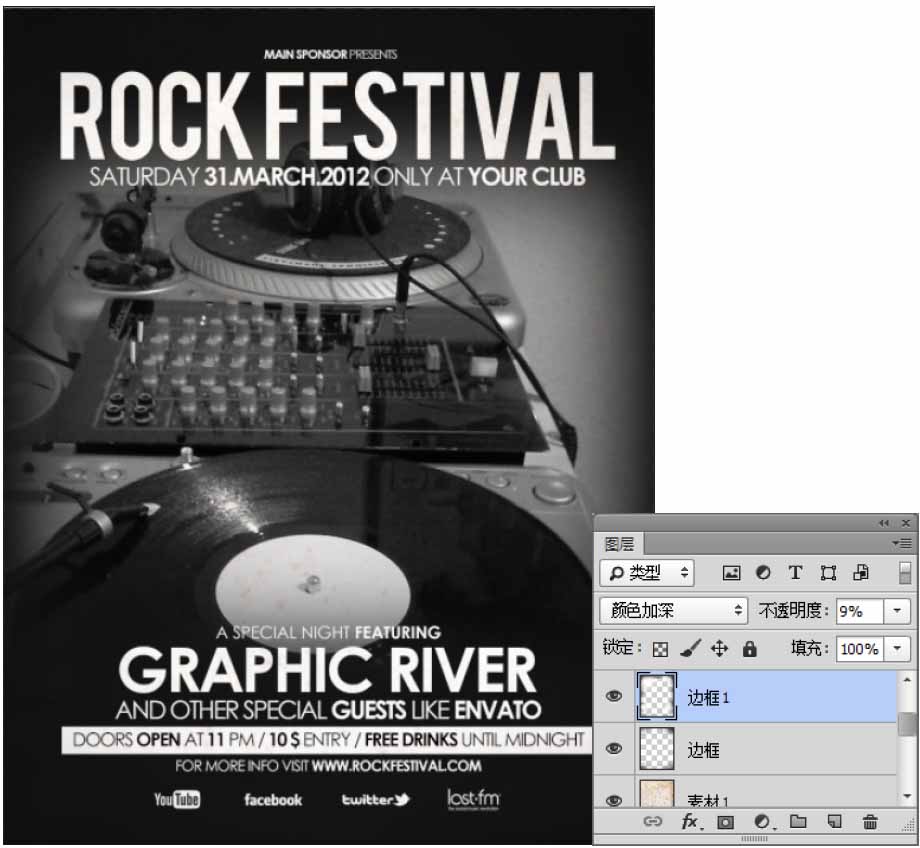The width and height of the screenshot is (920, 848).
Task: Lock transparent pixels icon
Action: tap(660, 649)
